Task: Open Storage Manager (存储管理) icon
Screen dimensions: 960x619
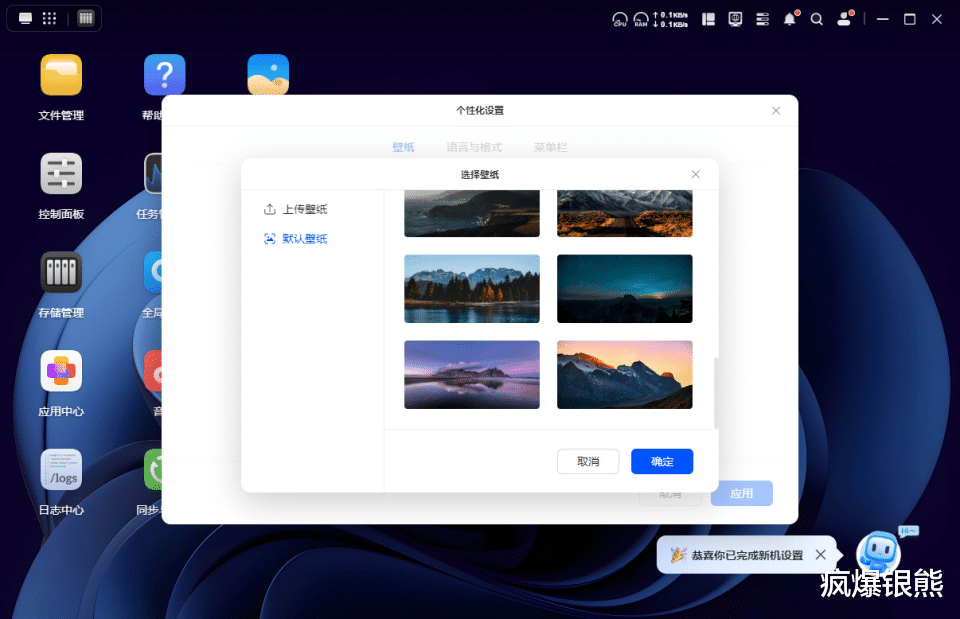Action: tap(61, 272)
